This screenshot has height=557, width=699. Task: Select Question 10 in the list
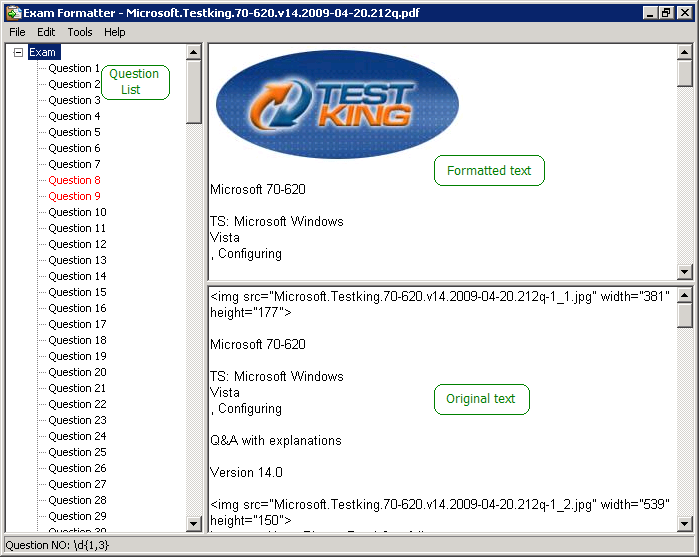click(x=78, y=212)
